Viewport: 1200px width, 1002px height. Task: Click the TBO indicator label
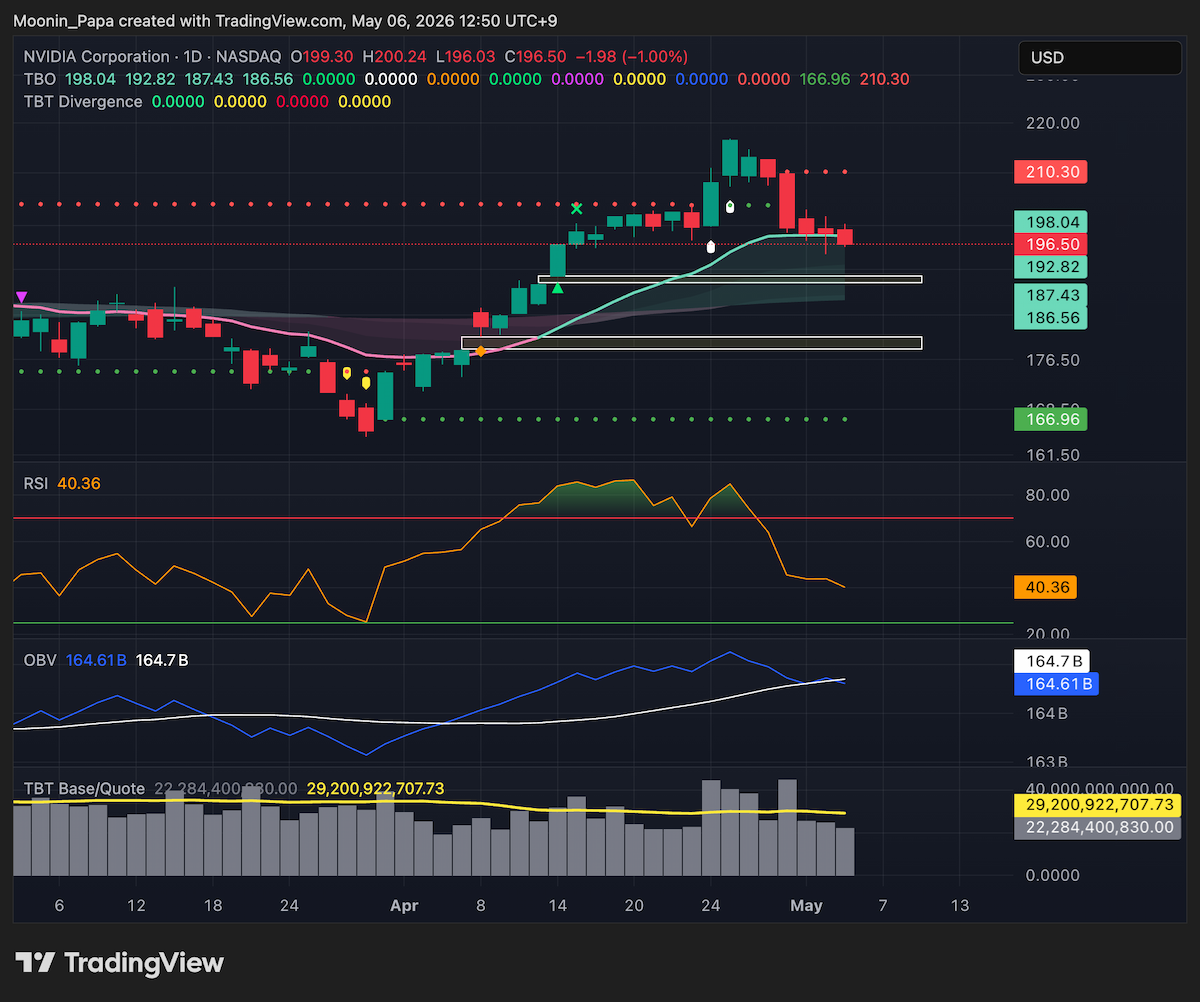pyautogui.click(x=39, y=79)
